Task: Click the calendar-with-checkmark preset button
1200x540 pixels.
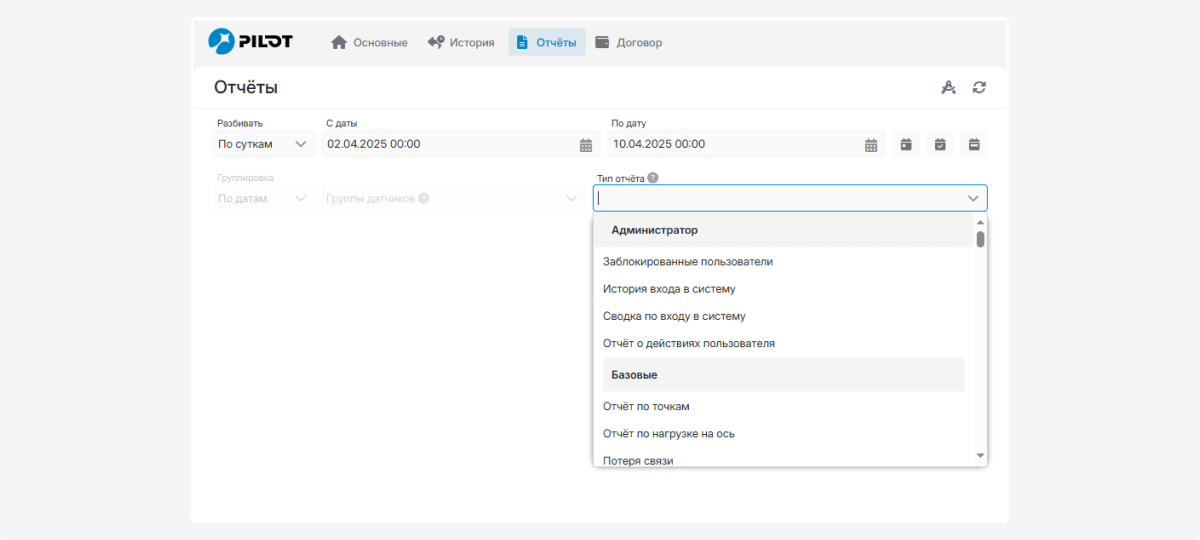Action: [940, 144]
